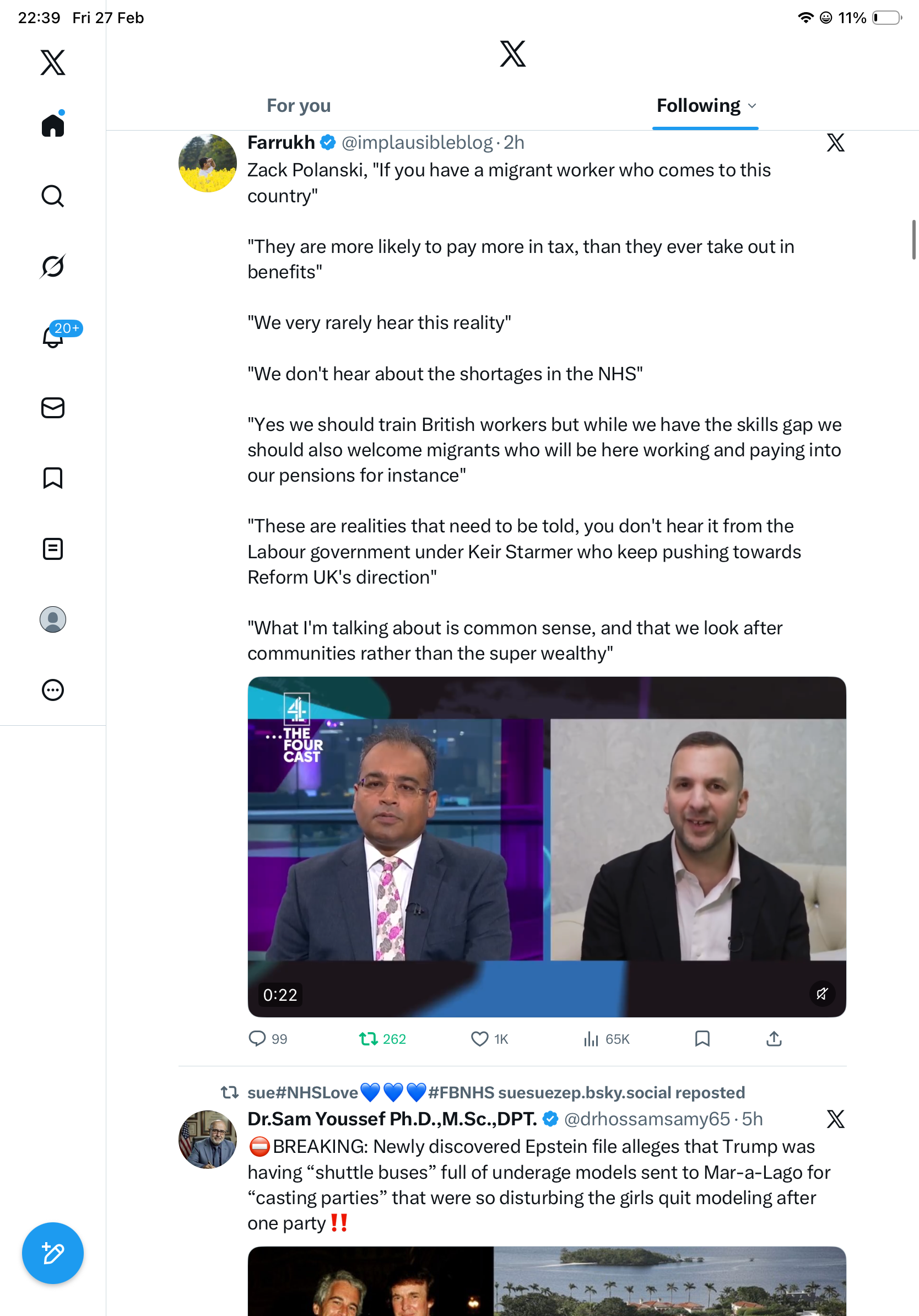Compose a new post with floating button

[53, 1253]
